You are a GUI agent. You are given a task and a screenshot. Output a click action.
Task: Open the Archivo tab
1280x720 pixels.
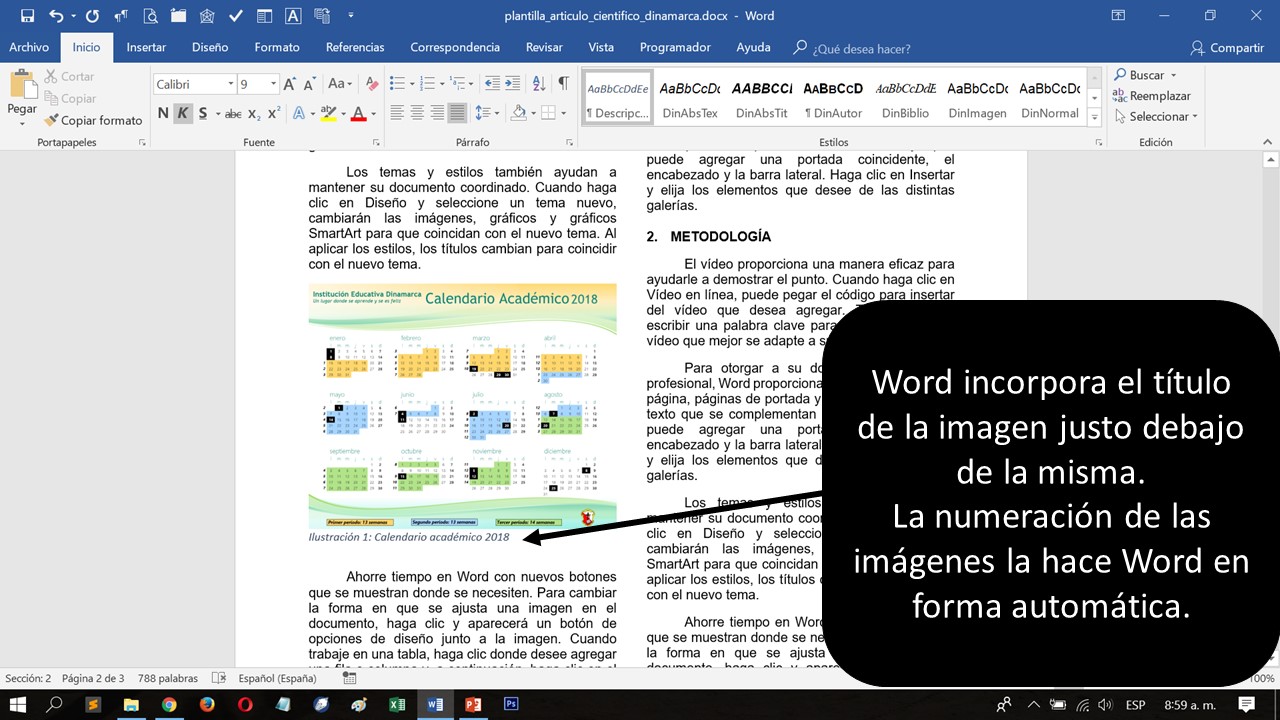pos(29,47)
